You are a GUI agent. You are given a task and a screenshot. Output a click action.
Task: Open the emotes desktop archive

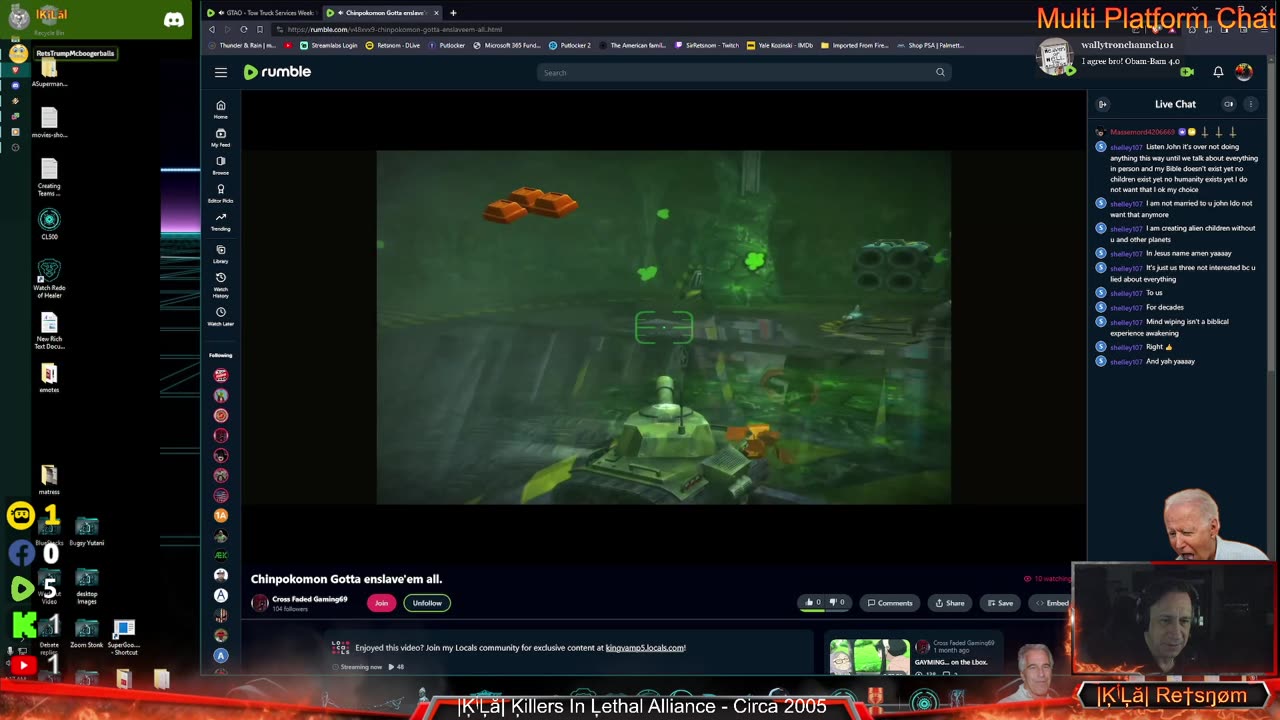[x=49, y=377]
